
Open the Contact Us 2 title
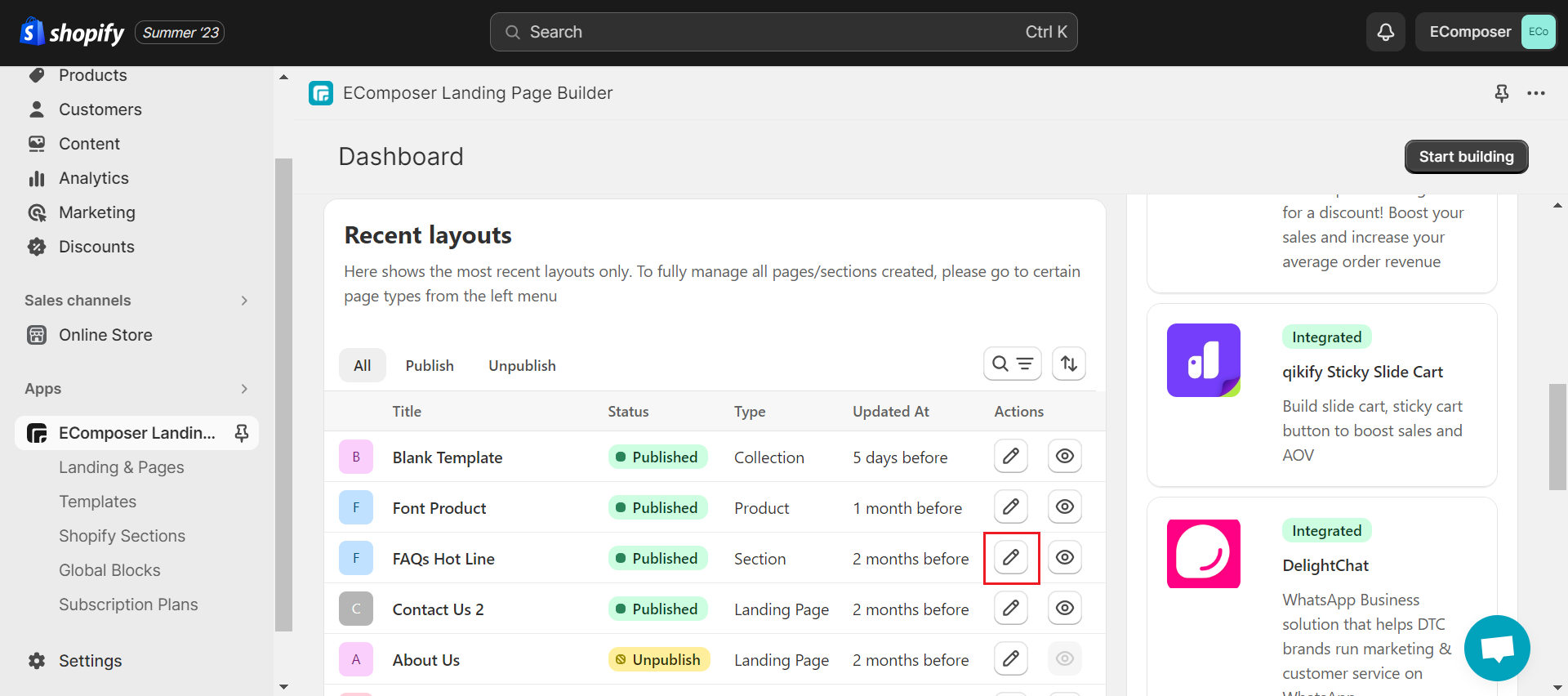point(439,609)
